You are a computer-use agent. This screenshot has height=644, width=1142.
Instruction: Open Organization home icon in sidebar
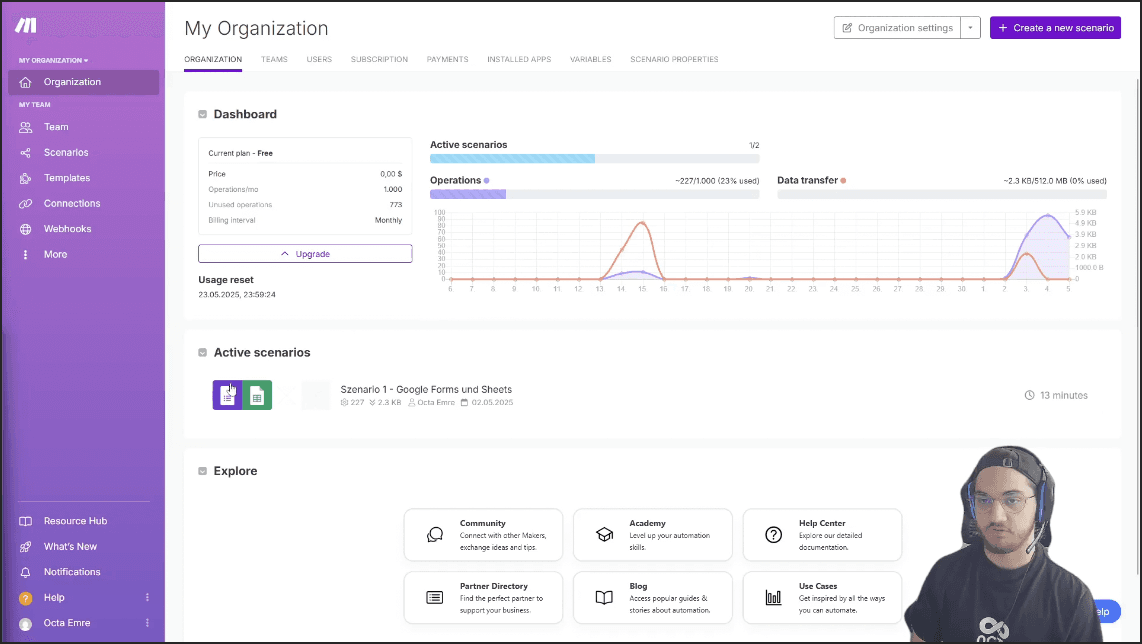point(25,82)
